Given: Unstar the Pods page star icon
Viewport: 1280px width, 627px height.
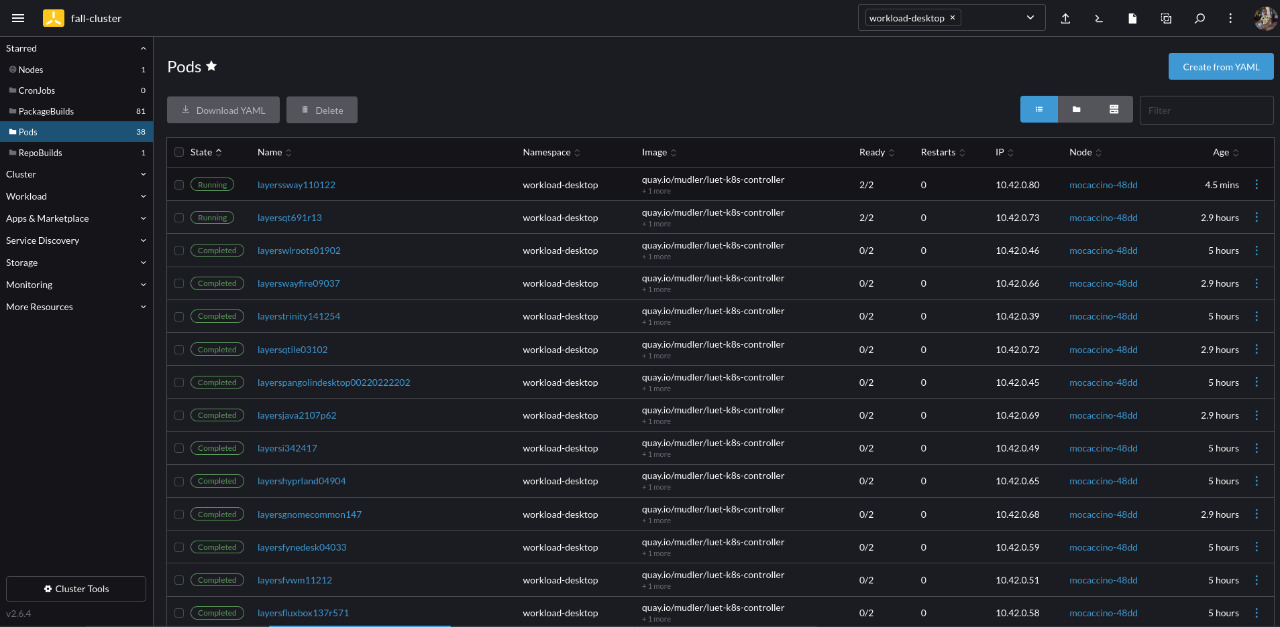Looking at the screenshot, I should pyautogui.click(x=211, y=66).
